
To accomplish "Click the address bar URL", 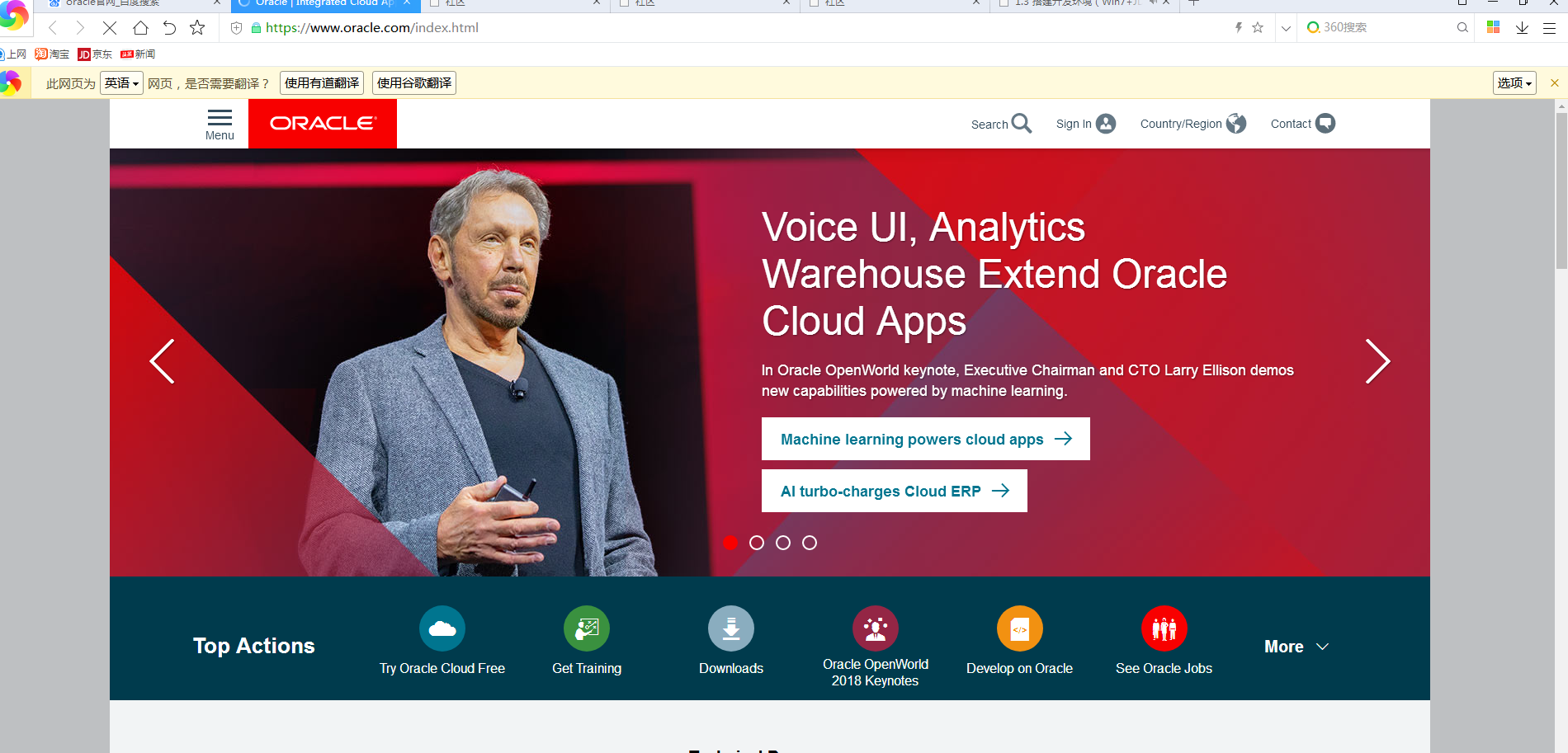I will 372,28.
